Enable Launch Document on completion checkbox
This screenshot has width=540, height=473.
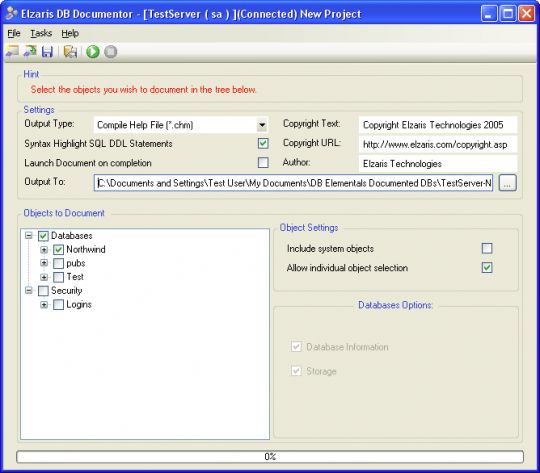pyautogui.click(x=263, y=163)
